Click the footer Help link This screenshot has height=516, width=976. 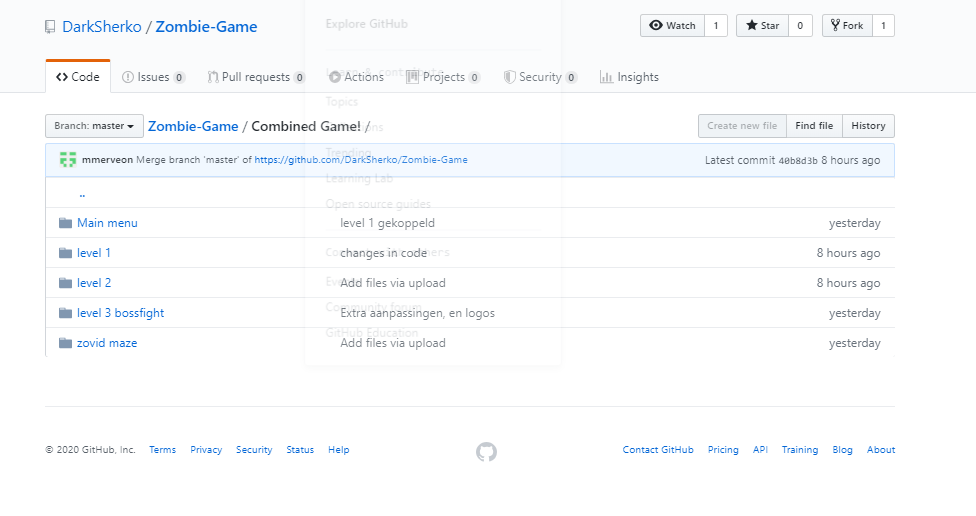[x=339, y=449]
